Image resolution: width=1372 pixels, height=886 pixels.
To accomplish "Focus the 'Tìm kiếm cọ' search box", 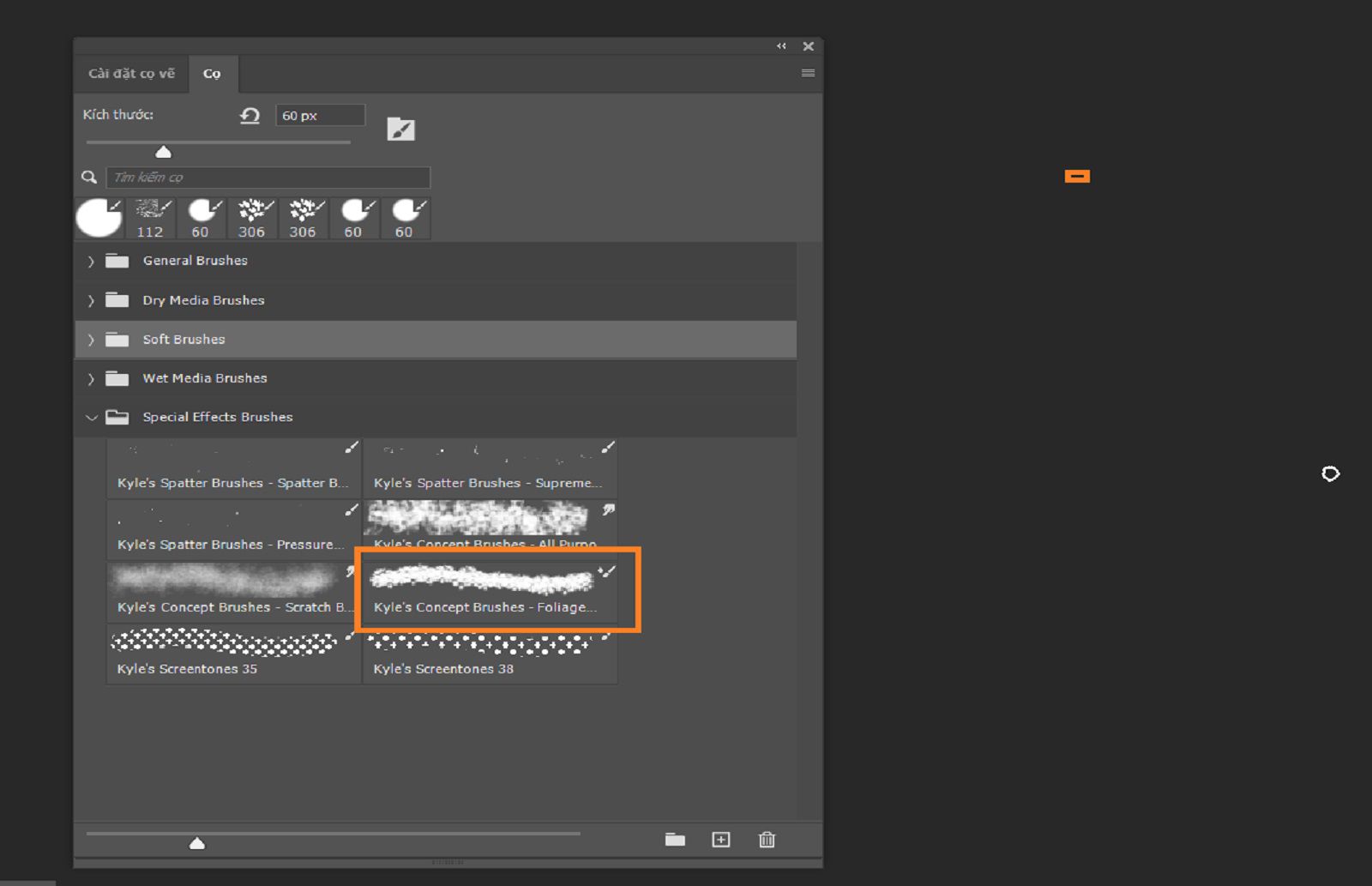I will (268, 178).
